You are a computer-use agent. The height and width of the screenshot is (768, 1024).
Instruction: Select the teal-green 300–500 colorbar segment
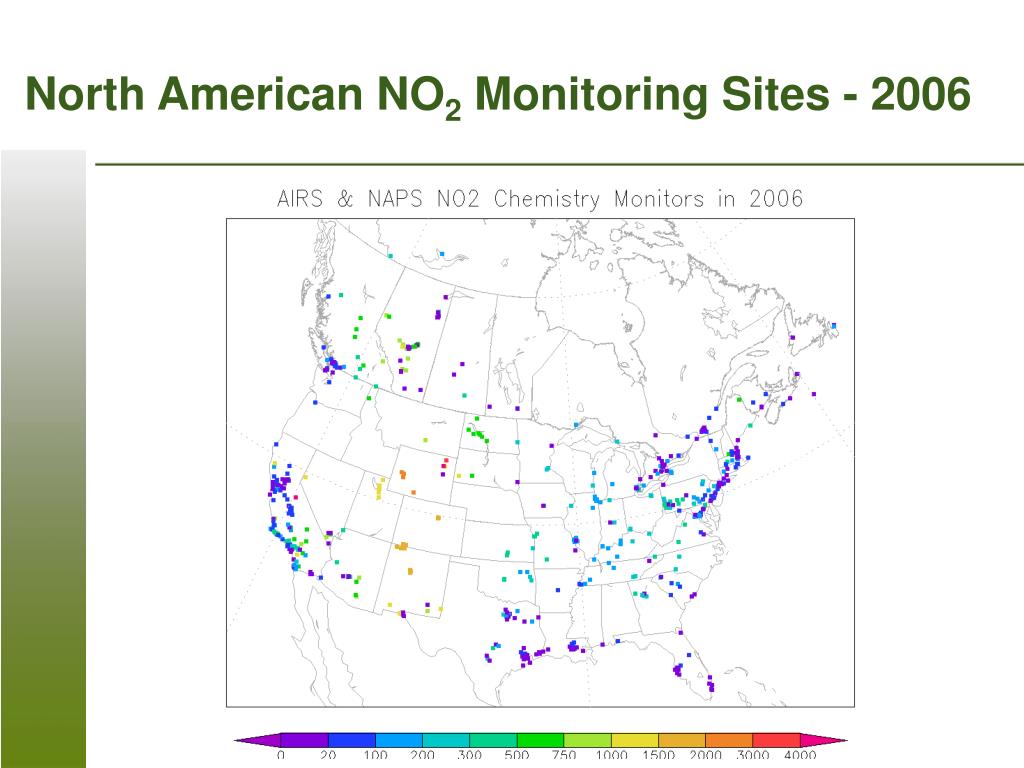point(494,740)
